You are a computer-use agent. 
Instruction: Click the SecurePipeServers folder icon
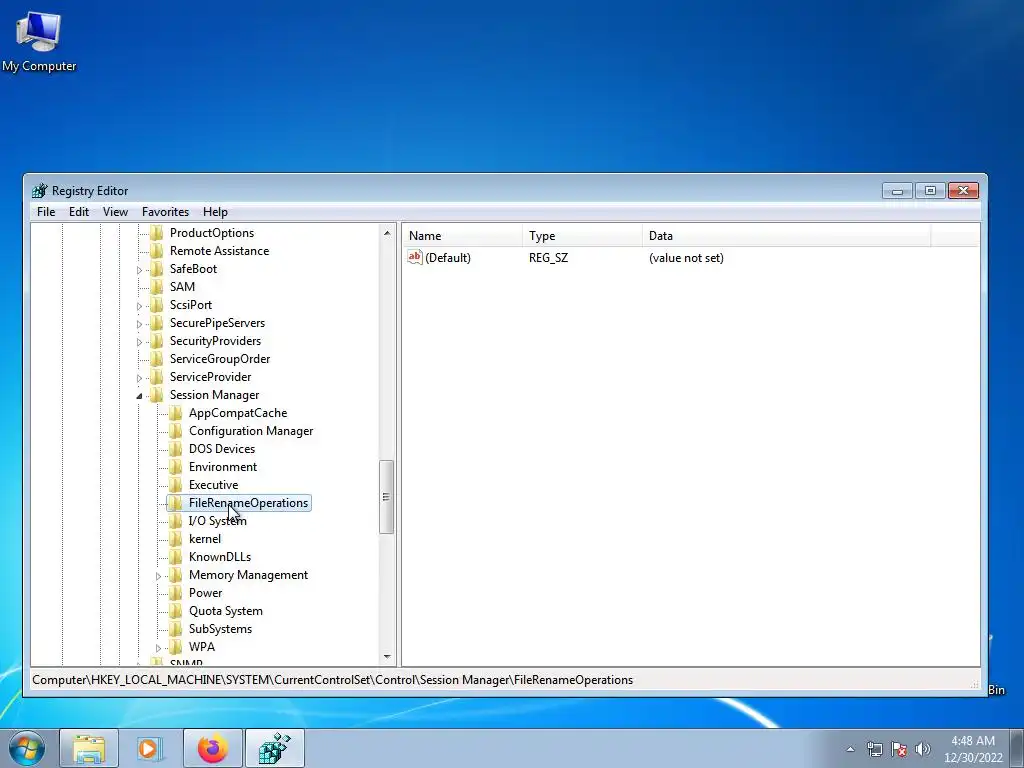point(157,323)
